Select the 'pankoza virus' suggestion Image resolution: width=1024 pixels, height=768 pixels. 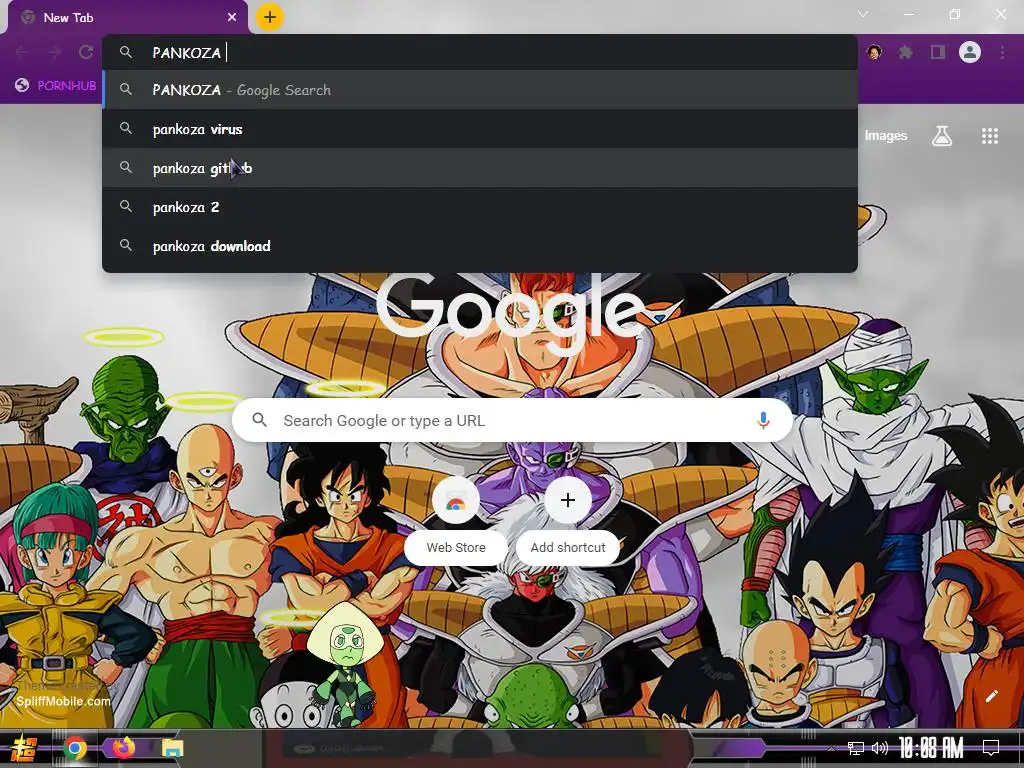480,129
